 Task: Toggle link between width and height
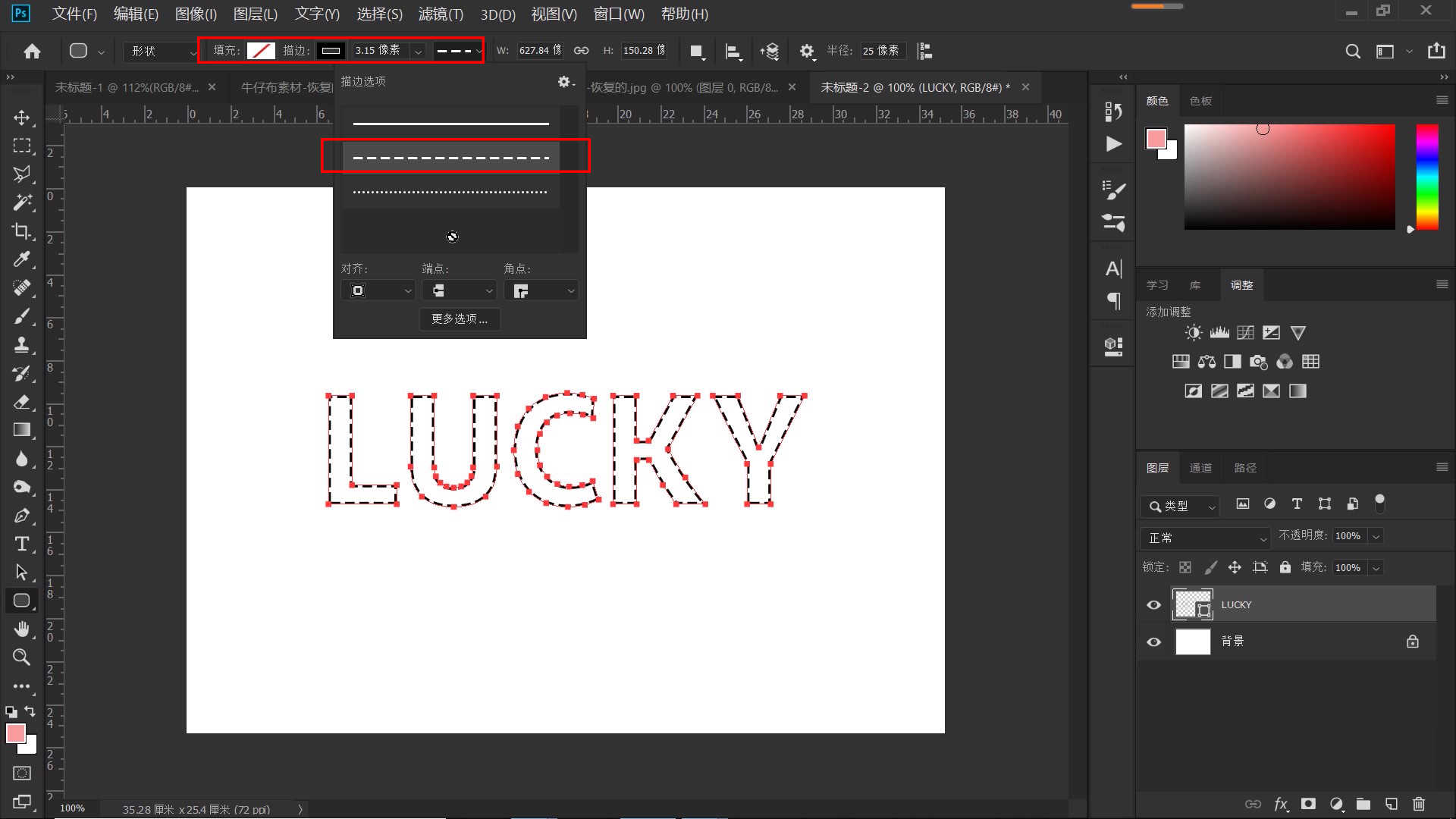(x=581, y=51)
